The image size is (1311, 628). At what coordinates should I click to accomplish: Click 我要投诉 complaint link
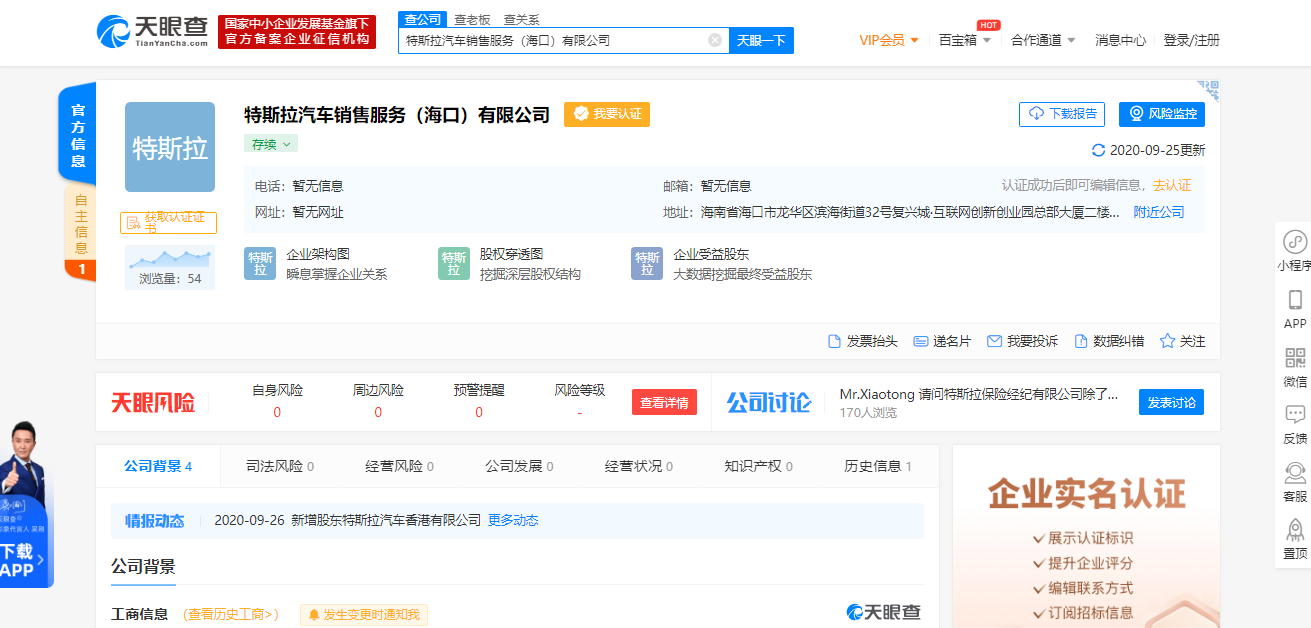1022,341
